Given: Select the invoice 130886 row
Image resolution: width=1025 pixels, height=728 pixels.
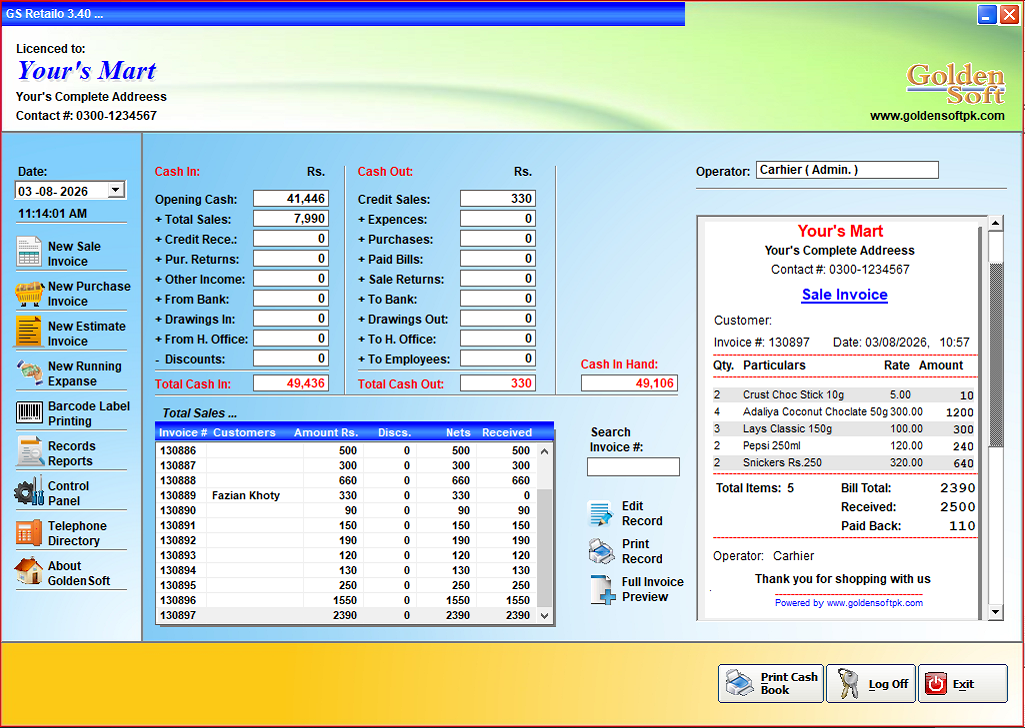Looking at the screenshot, I should click(x=346, y=450).
